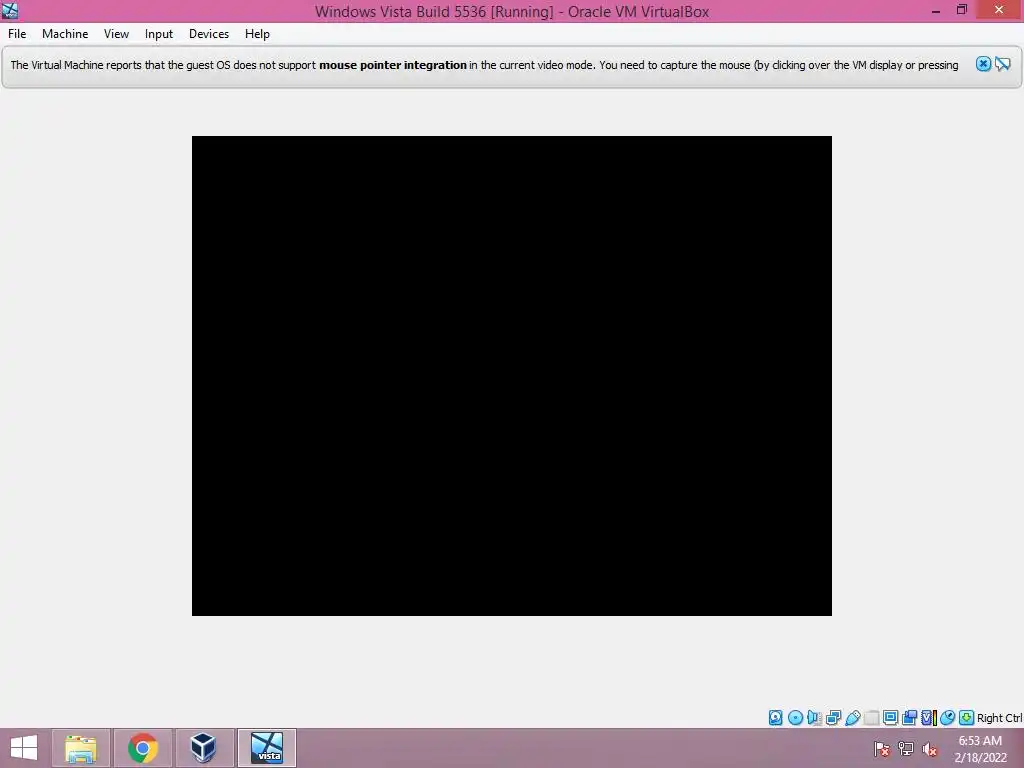
Task: Open the Input menu
Action: tap(159, 34)
